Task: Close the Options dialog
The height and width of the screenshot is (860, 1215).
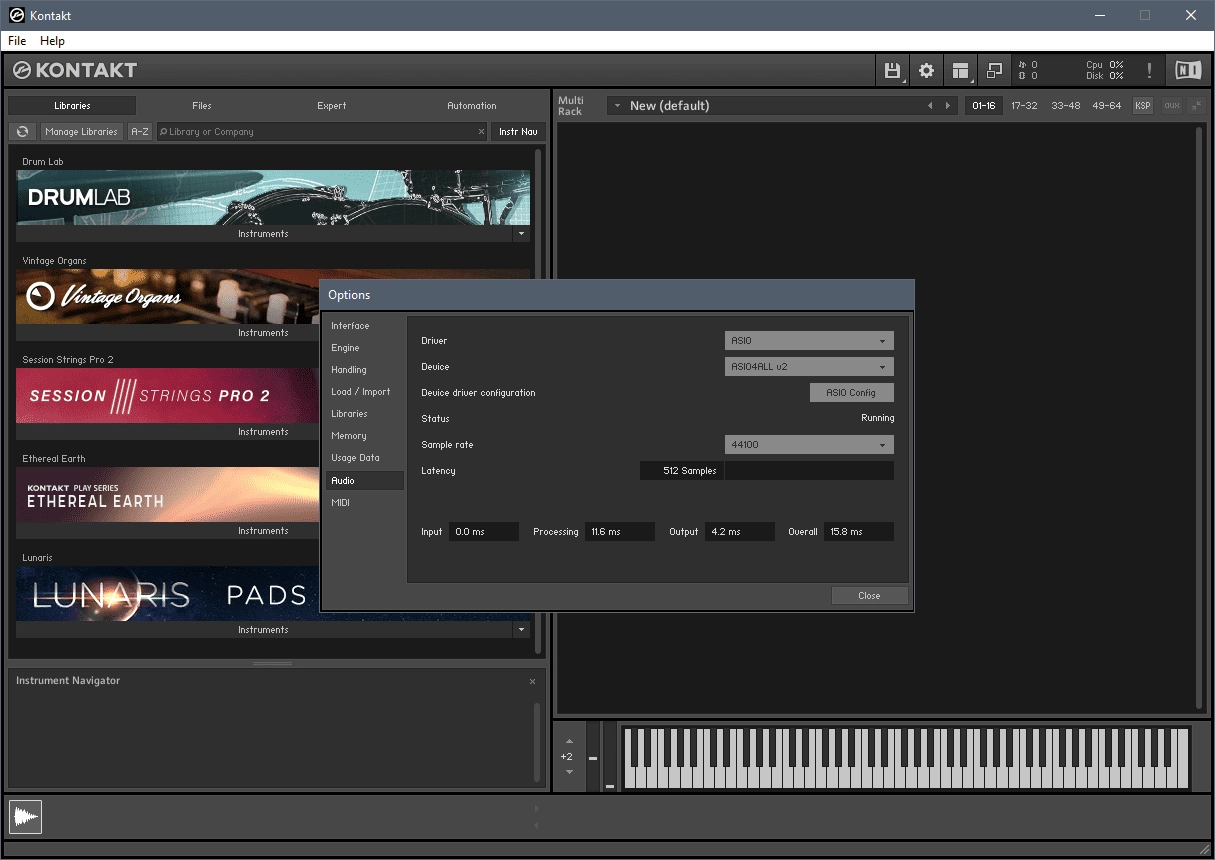Action: [869, 596]
